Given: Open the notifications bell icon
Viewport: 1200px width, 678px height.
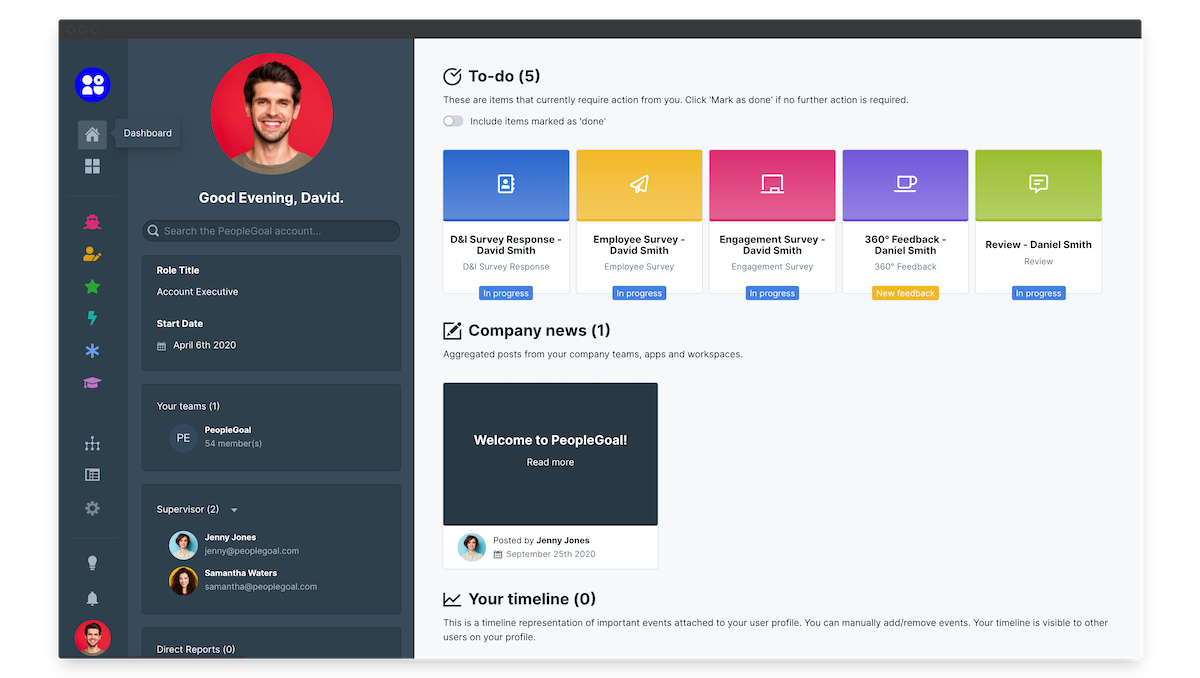Looking at the screenshot, I should (92, 598).
